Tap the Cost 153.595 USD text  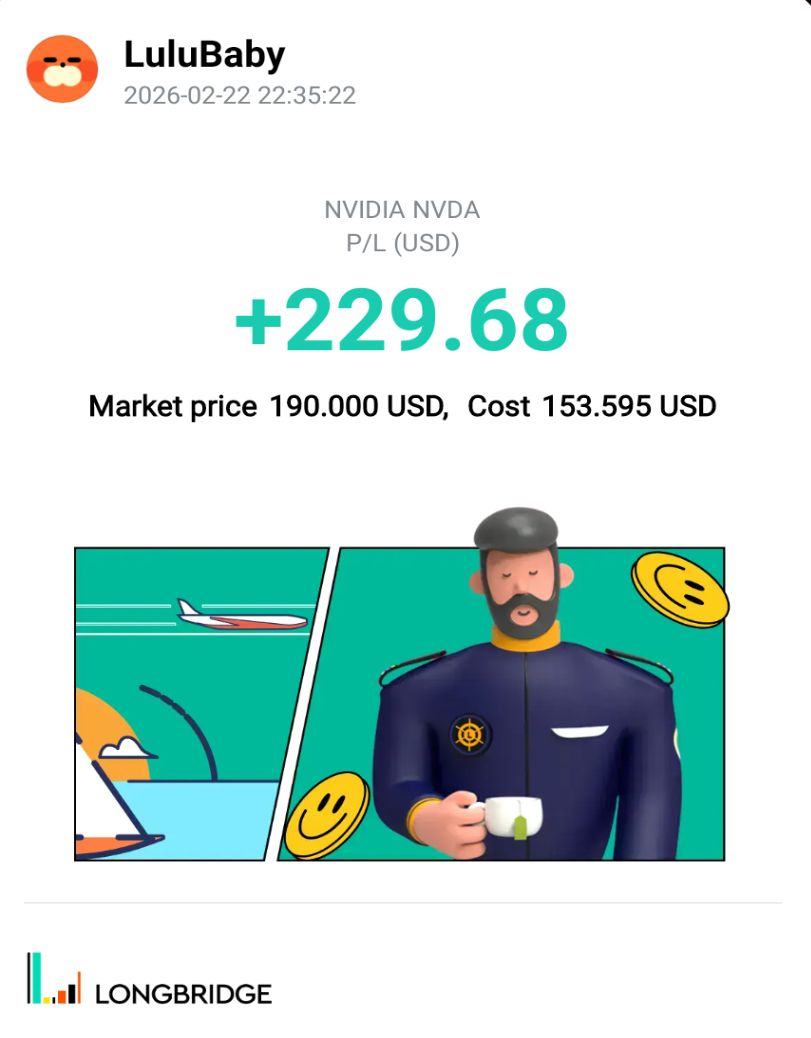(x=592, y=407)
